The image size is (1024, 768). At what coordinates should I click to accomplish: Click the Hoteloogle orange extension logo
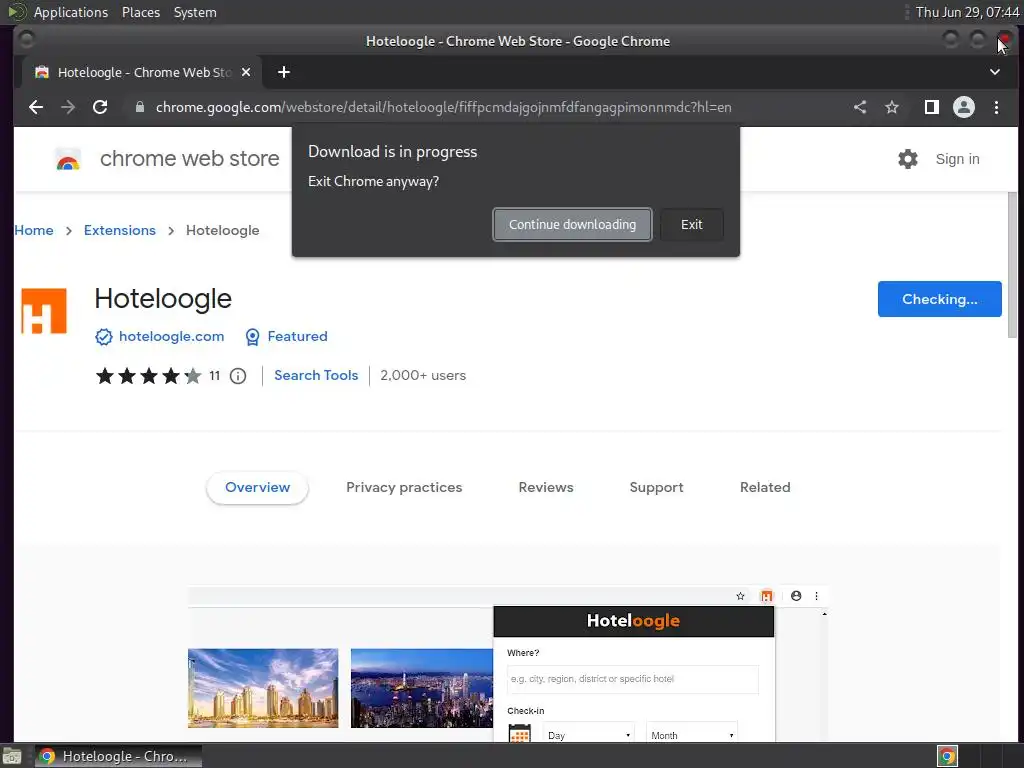(44, 311)
